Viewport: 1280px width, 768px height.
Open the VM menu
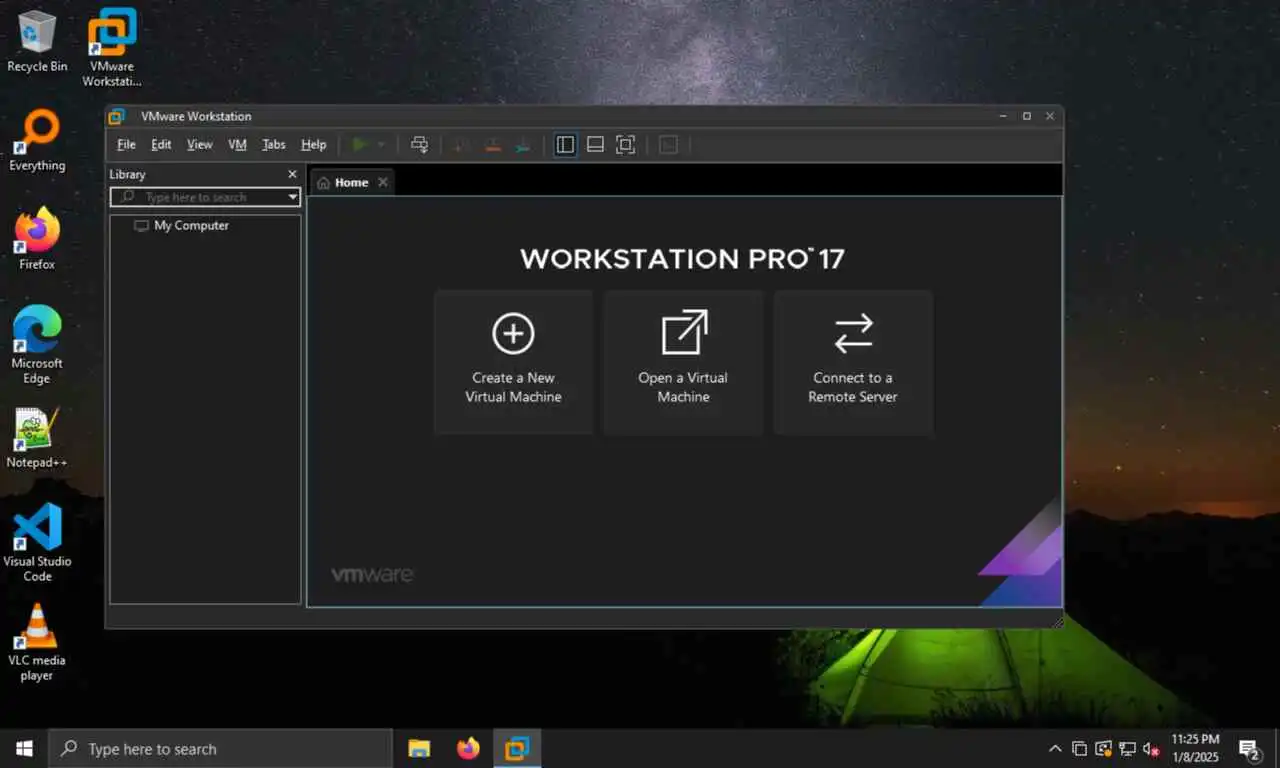click(237, 145)
